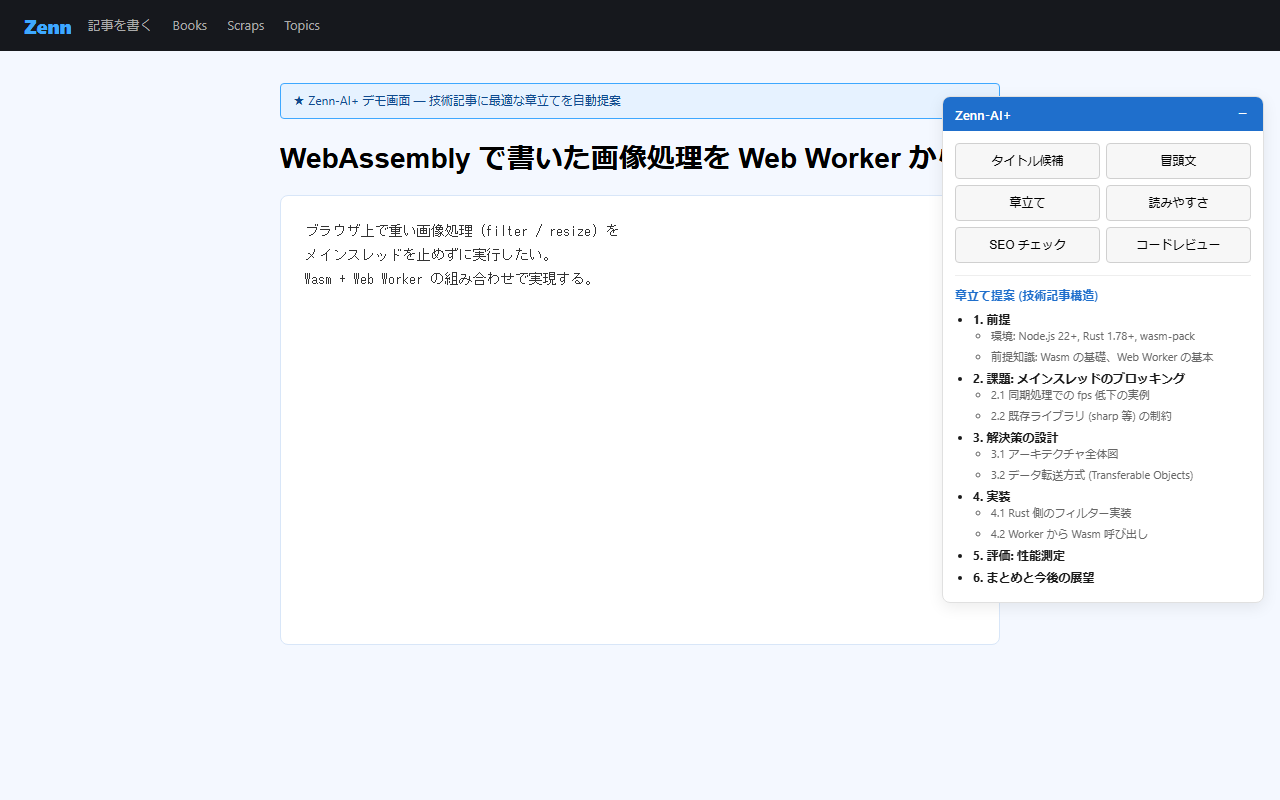Select 6. まとめと今後の展望
This screenshot has width=1280, height=800.
[1033, 578]
